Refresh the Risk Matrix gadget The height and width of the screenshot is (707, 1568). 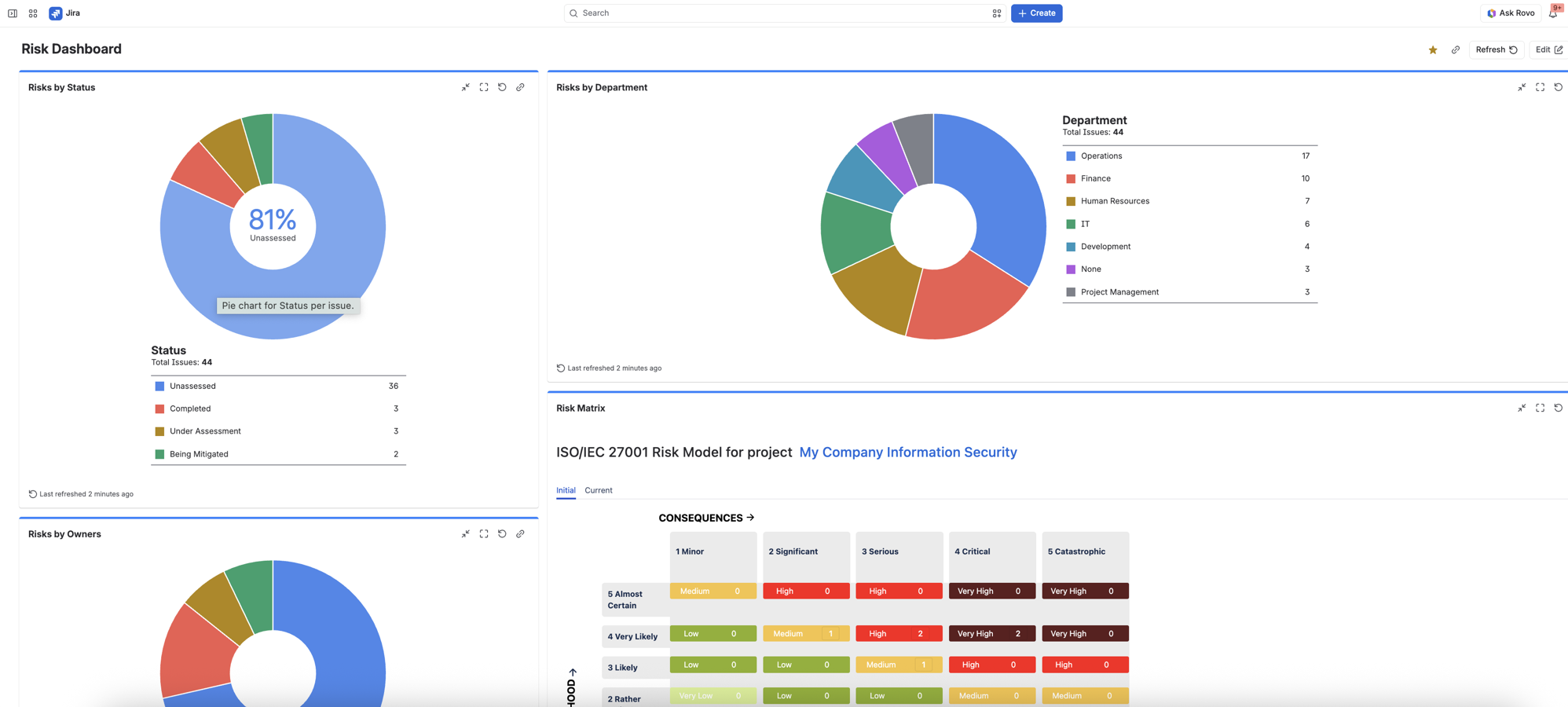click(x=1559, y=408)
